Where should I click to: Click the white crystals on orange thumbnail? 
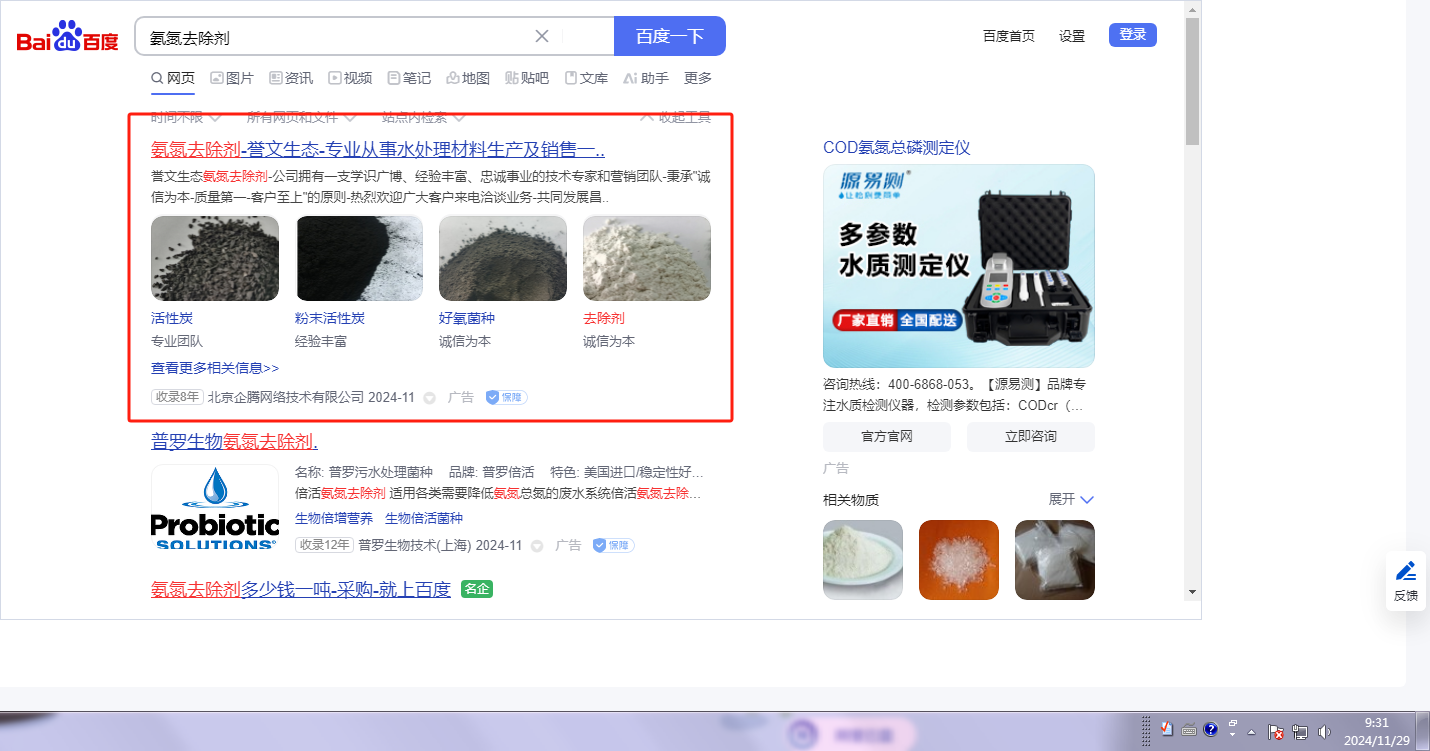point(959,560)
